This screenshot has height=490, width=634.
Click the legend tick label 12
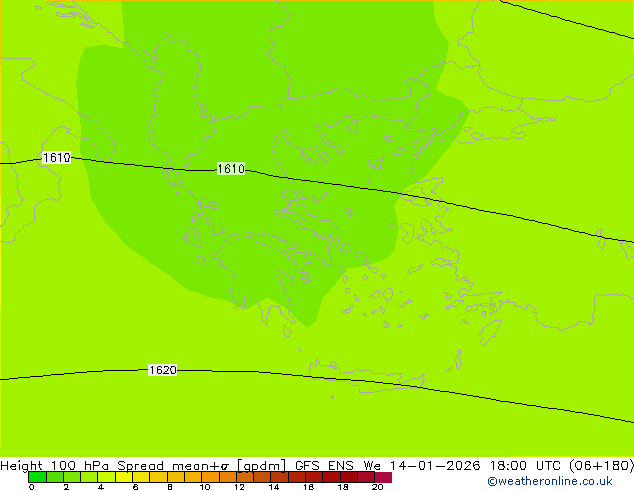point(239,487)
